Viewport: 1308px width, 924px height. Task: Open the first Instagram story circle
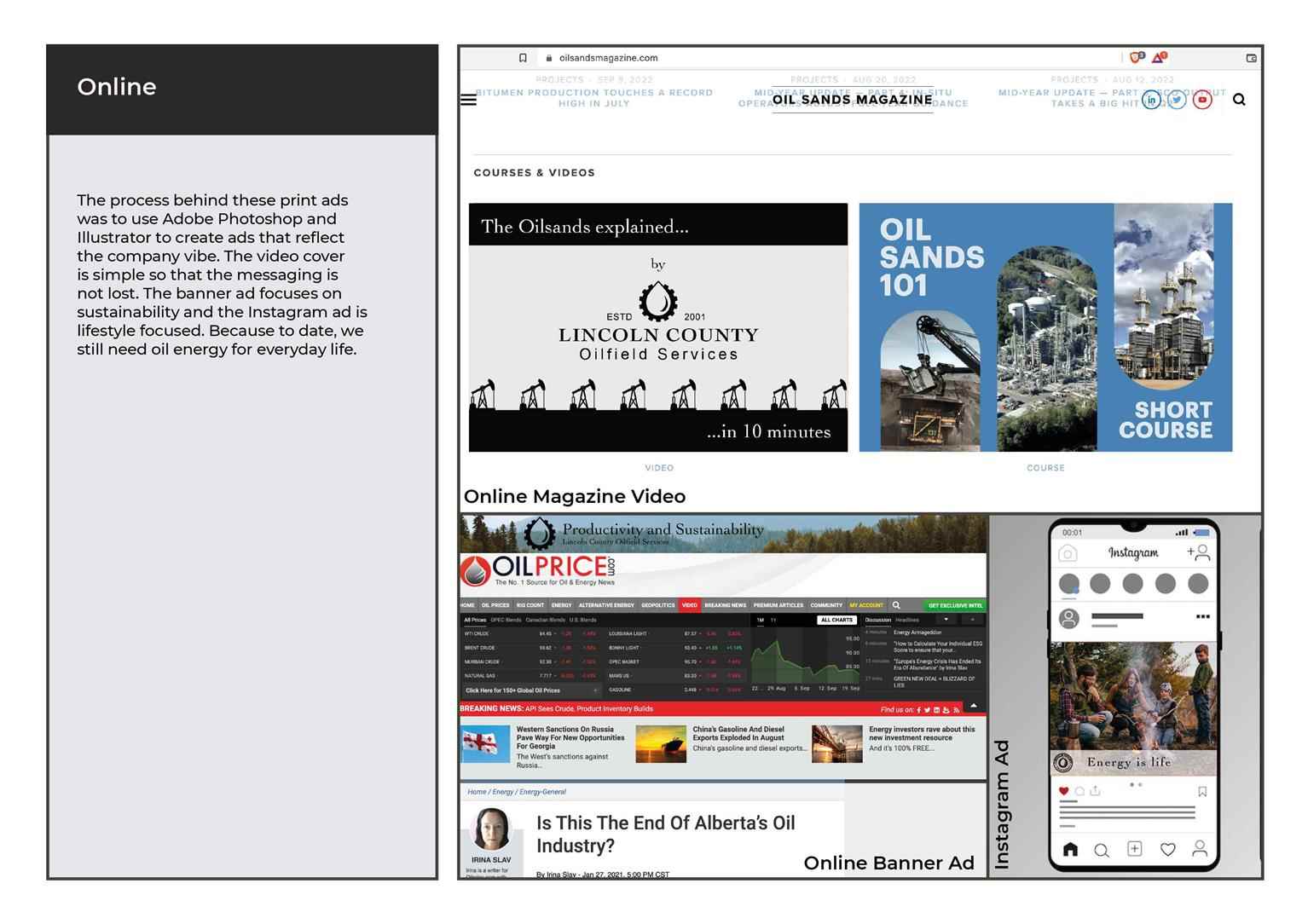1068,584
